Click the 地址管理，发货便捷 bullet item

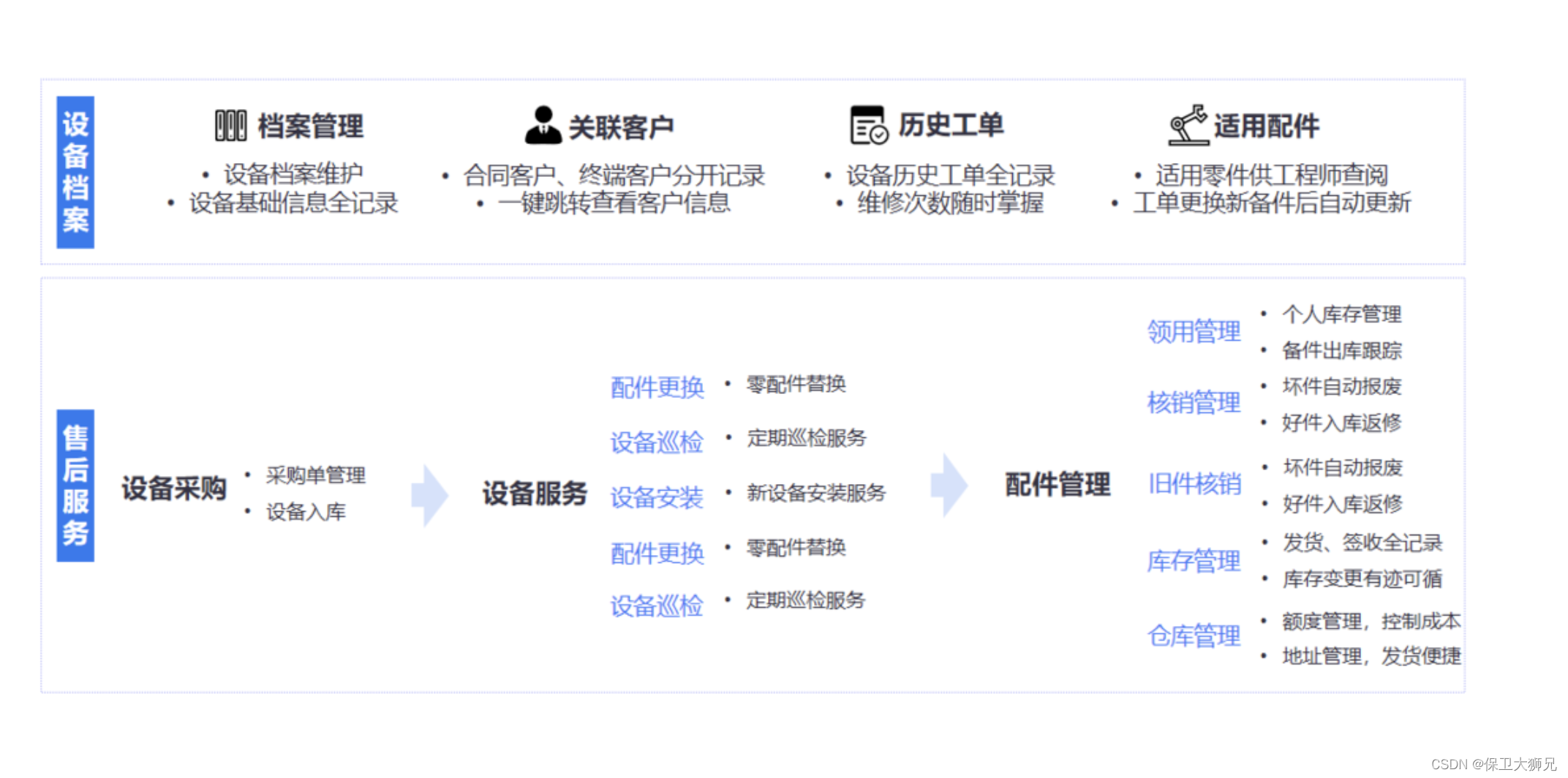click(x=1371, y=656)
